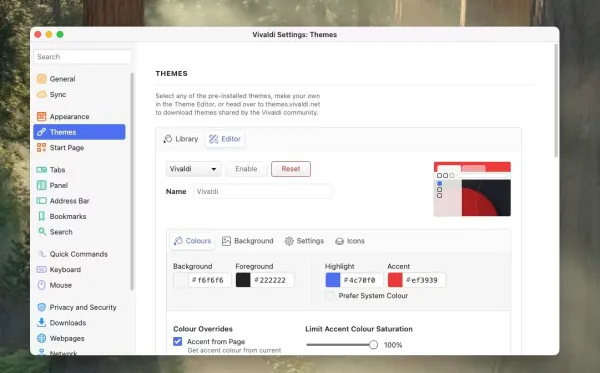Click the Settings gear icon in editor

tap(289, 241)
